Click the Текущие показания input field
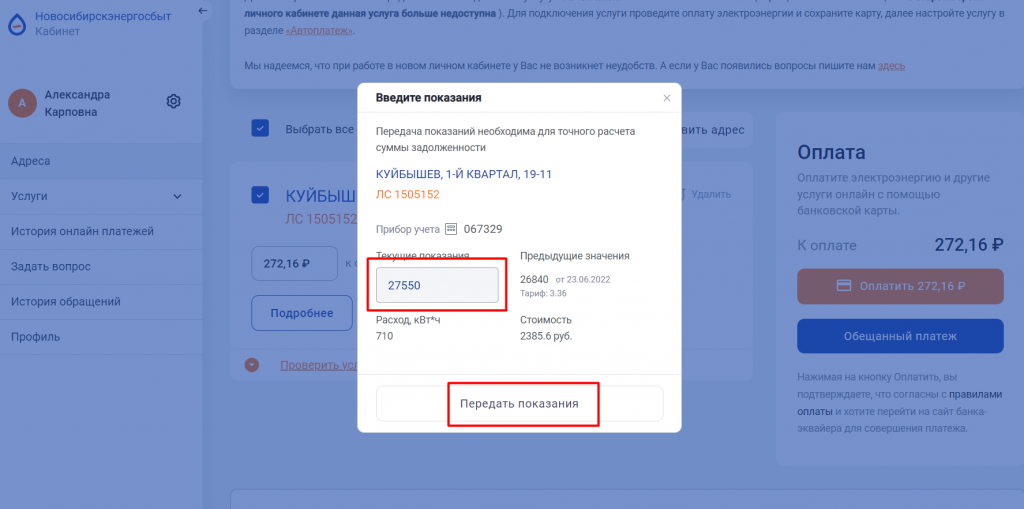Screen dimensions: 1024x509 tap(436, 284)
